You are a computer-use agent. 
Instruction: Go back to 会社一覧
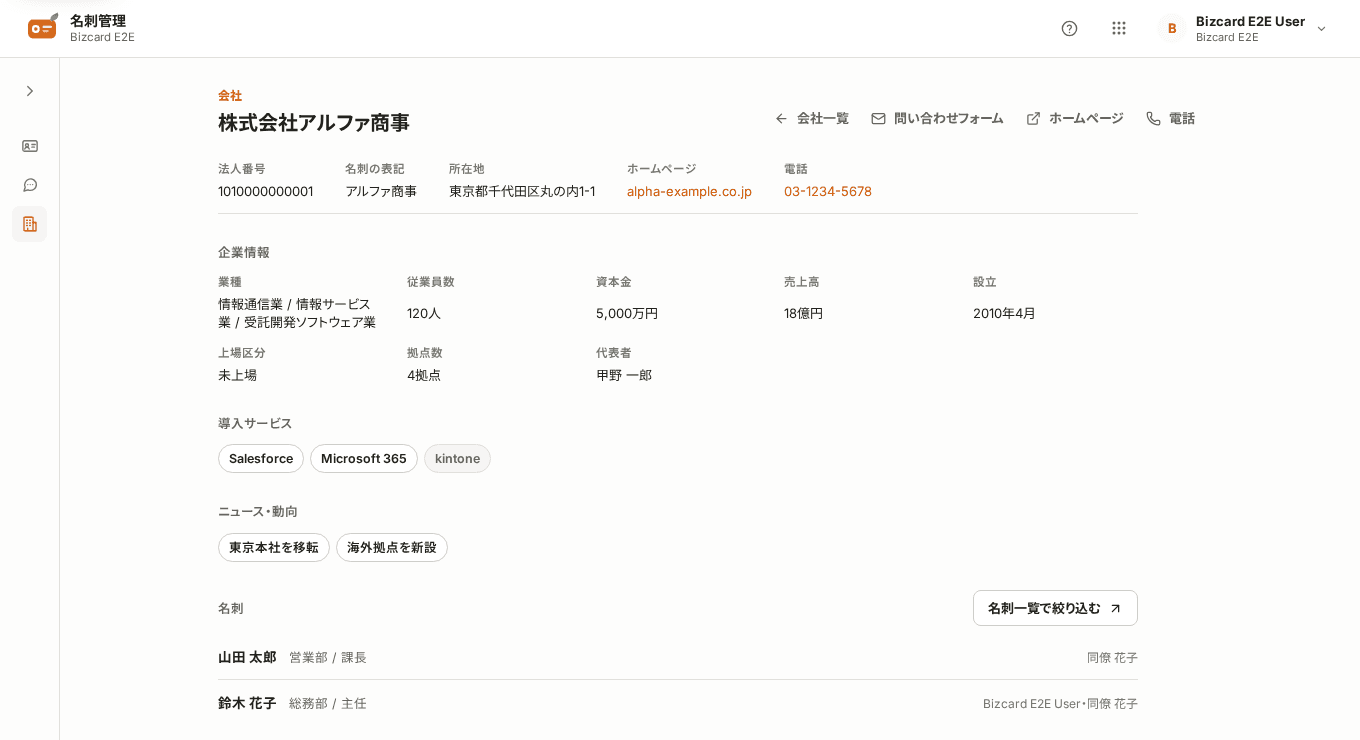point(812,118)
